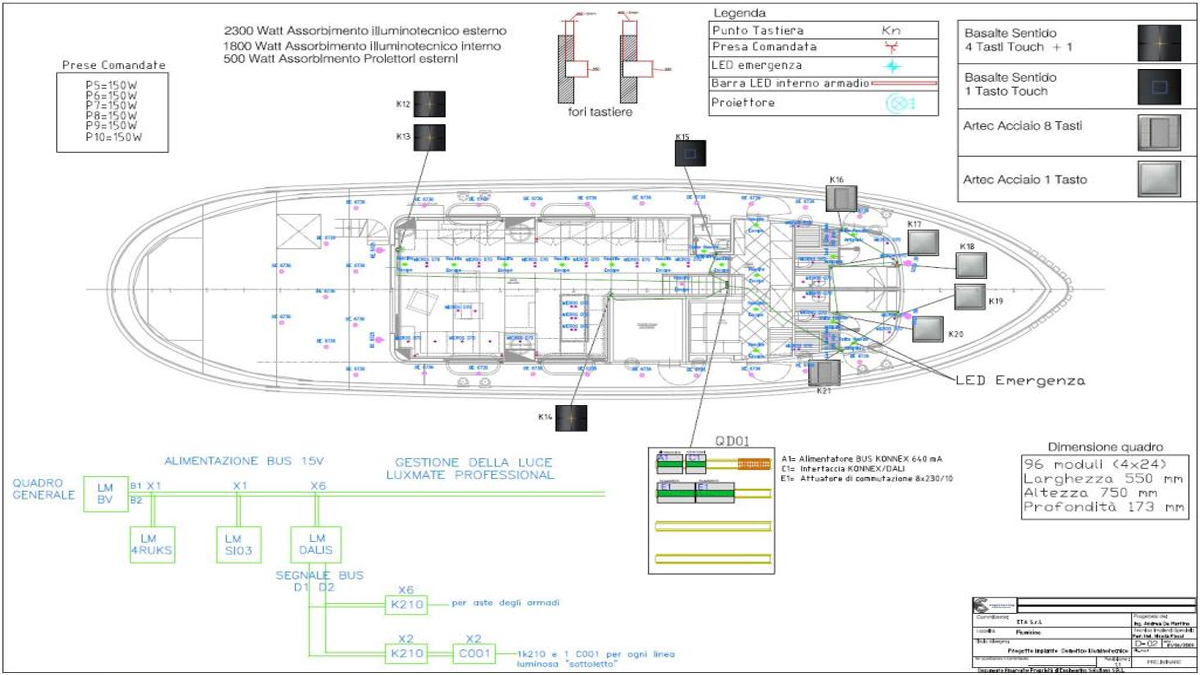Select the steel keypad image labeled K19

pos(970,297)
